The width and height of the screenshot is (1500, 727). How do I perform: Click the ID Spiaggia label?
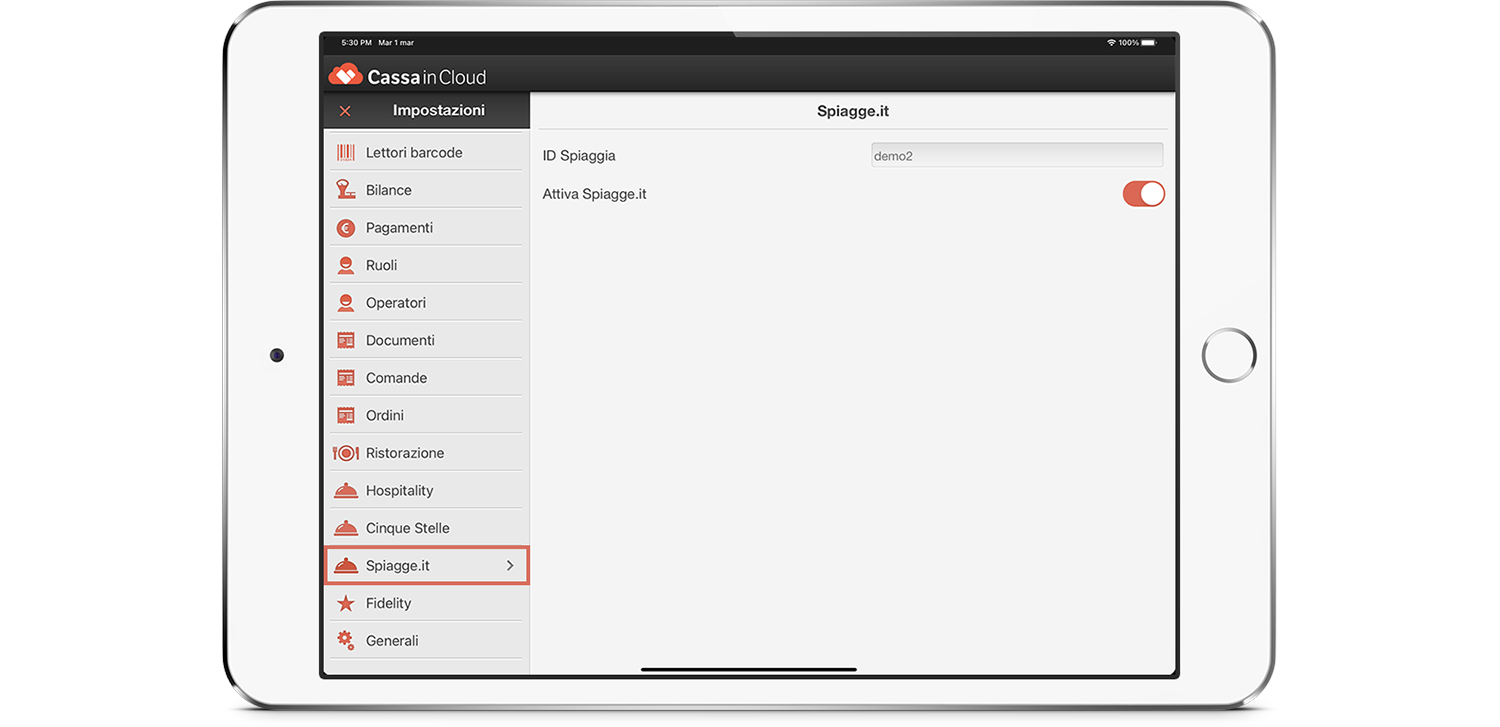(x=579, y=156)
